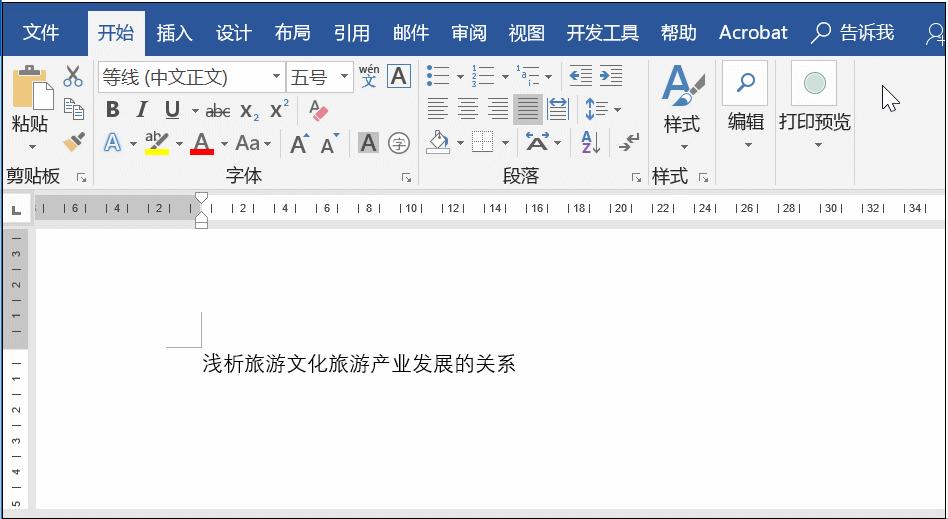Increase font size with A up
This screenshot has height=519, width=948.
point(299,143)
